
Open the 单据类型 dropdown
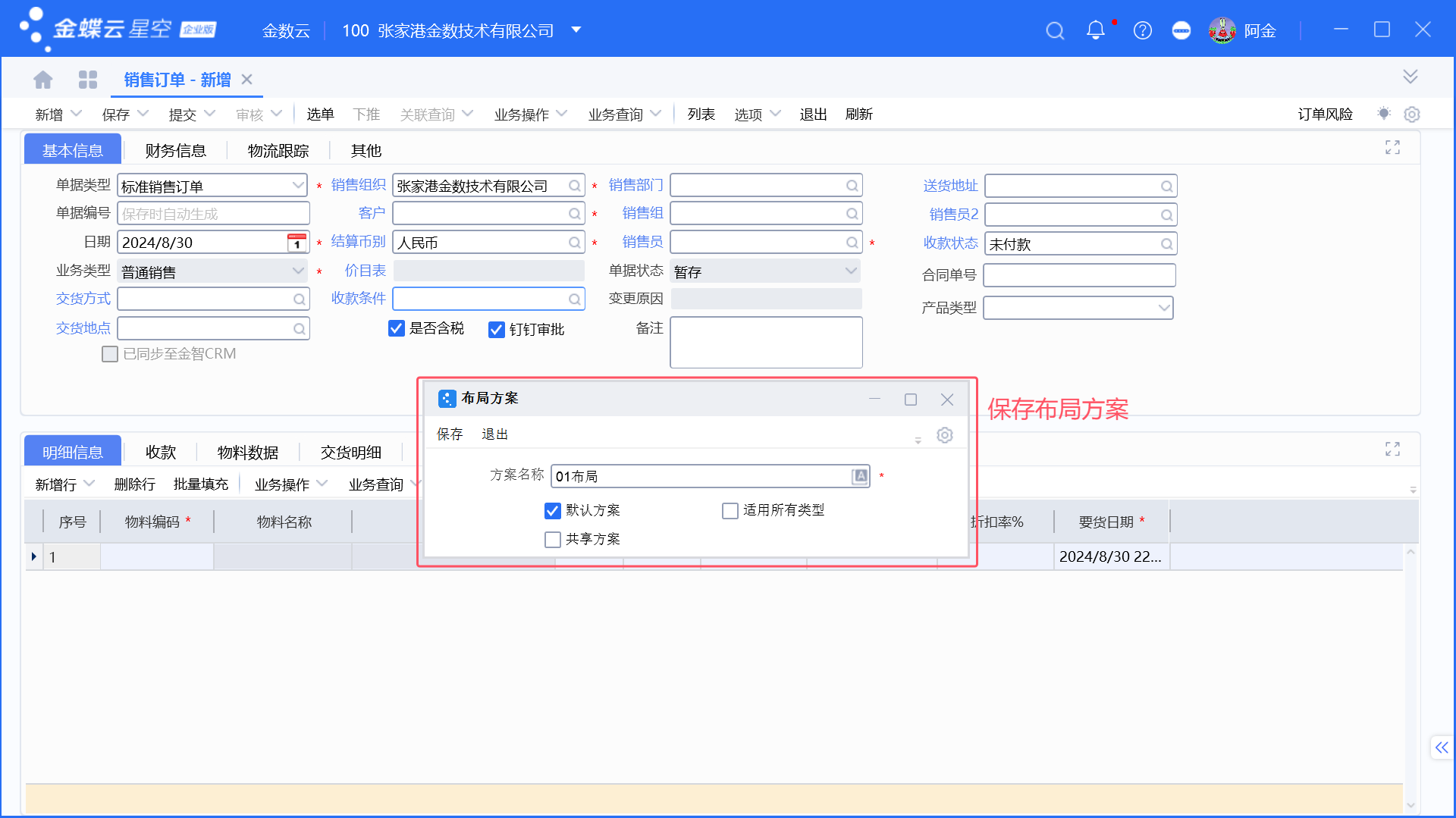pos(297,186)
